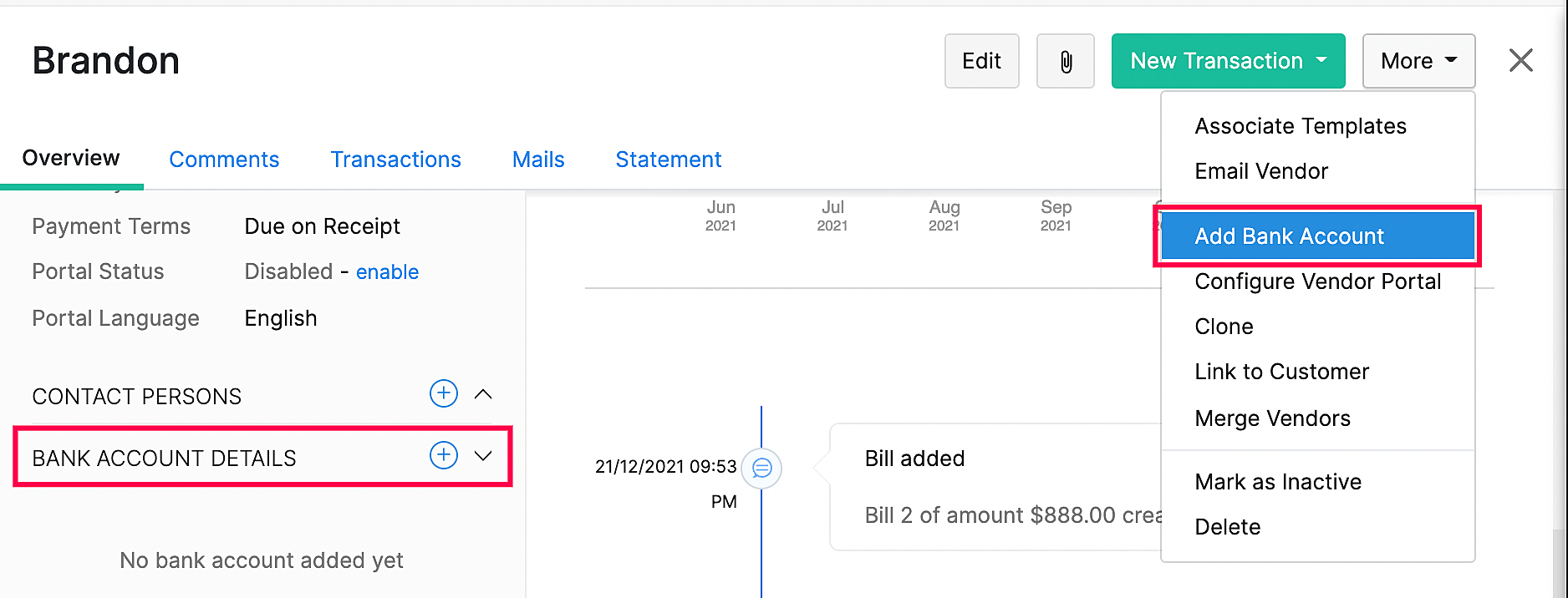Toggle the More options dropdown
The height and width of the screenshot is (598, 1568).
1418,61
